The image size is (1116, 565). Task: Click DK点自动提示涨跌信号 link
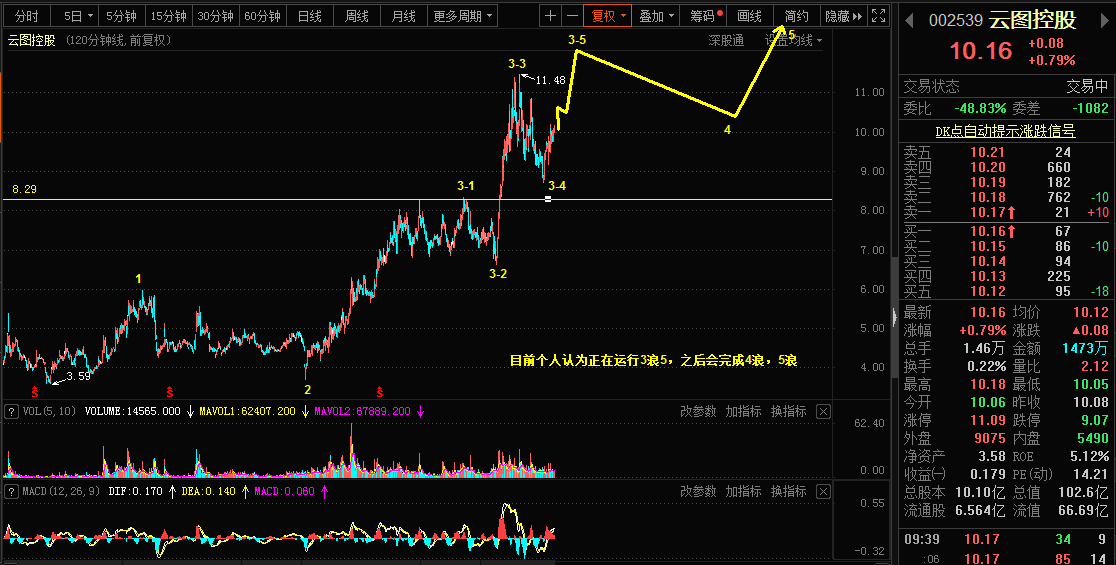[x=1005, y=131]
